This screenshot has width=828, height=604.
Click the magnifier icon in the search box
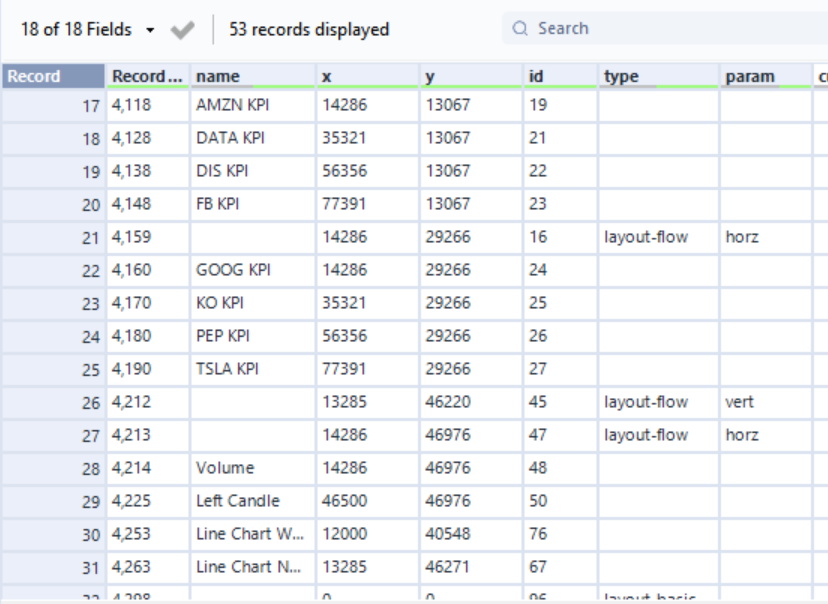point(519,29)
